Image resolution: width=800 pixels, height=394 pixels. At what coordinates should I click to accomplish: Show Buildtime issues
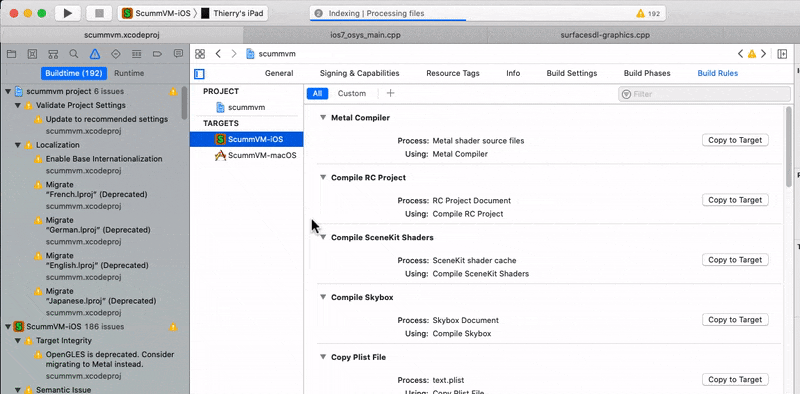pyautogui.click(x=73, y=73)
